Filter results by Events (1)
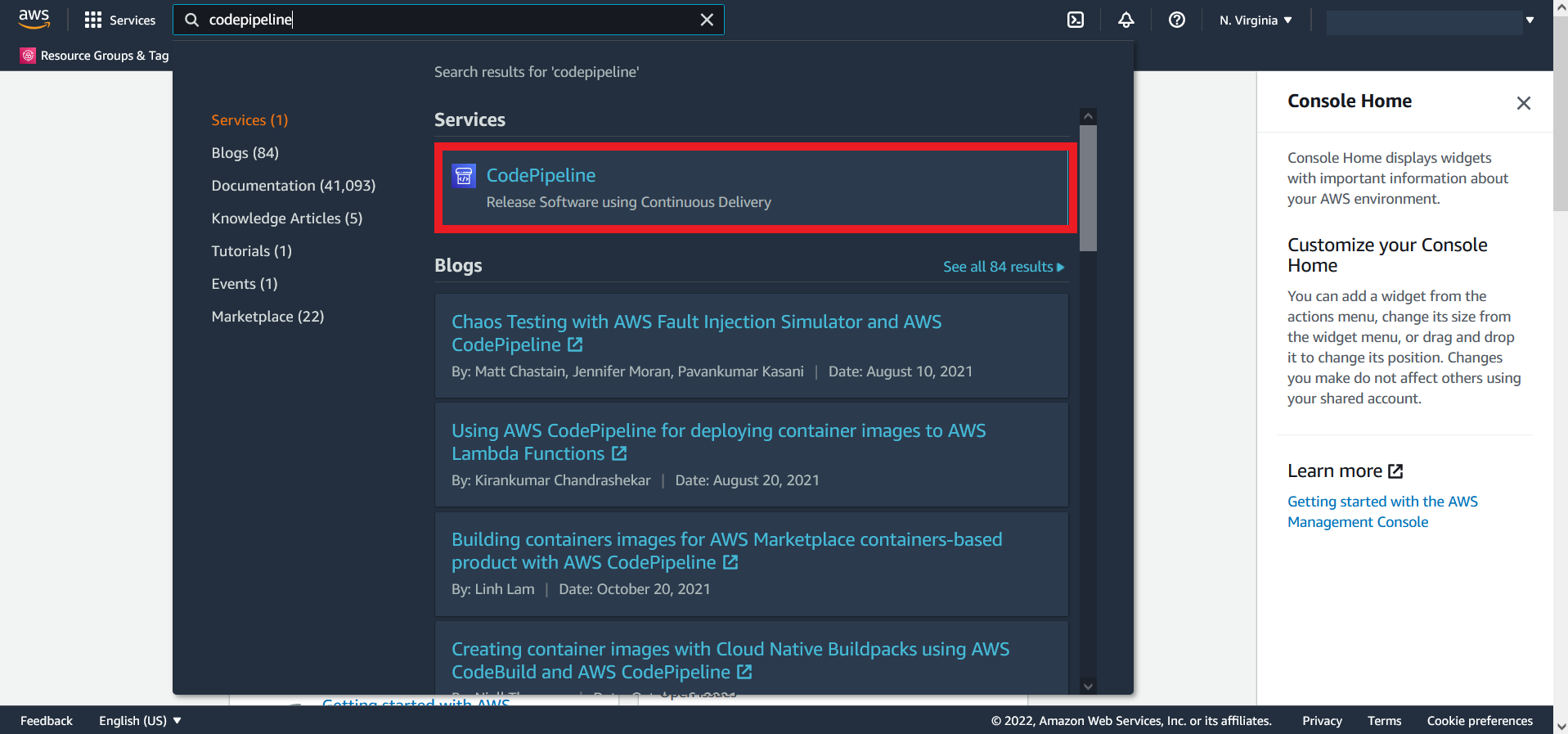1568x734 pixels. [245, 284]
